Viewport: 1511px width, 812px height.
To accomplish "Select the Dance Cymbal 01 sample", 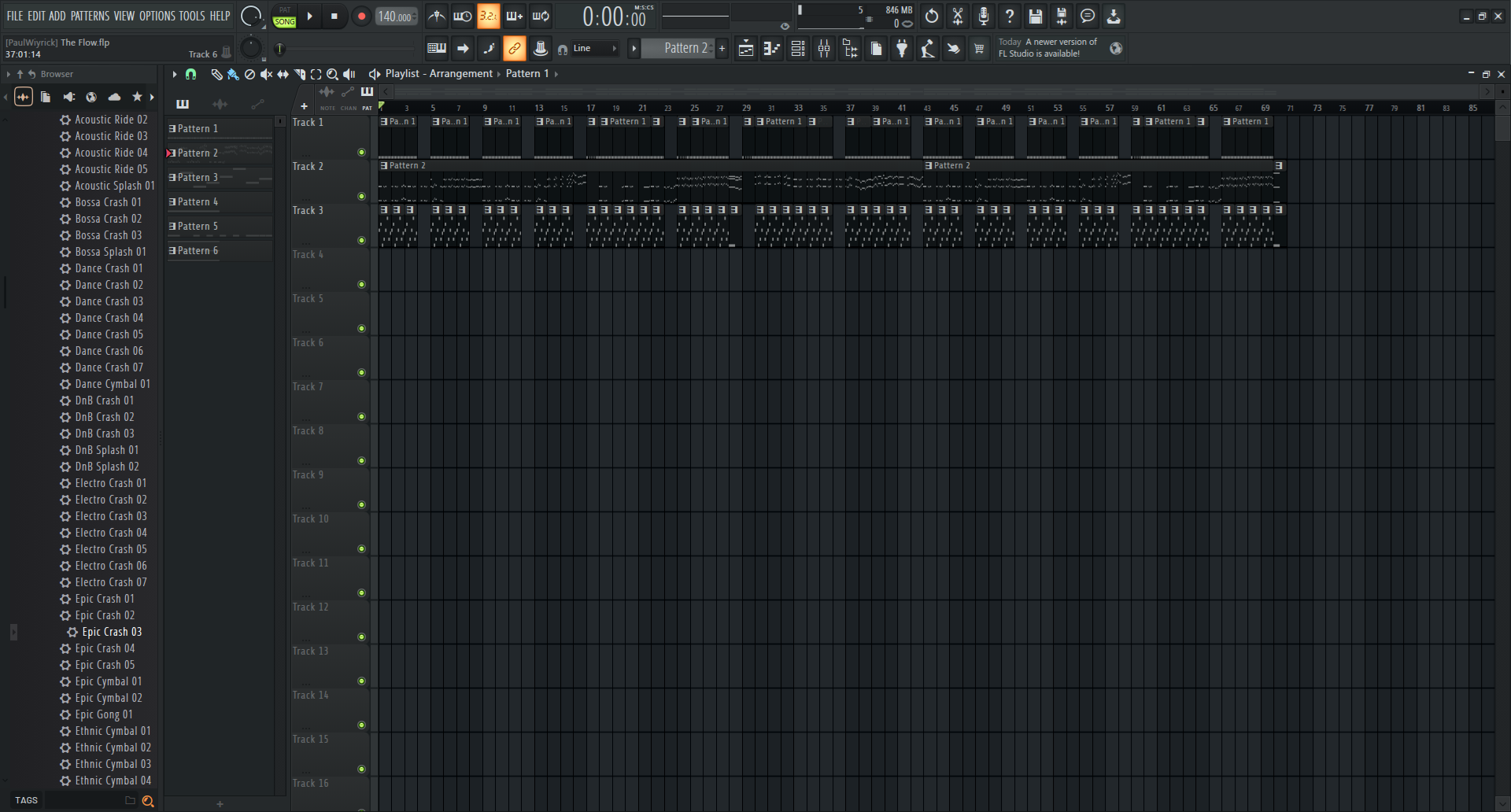I will pos(112,384).
